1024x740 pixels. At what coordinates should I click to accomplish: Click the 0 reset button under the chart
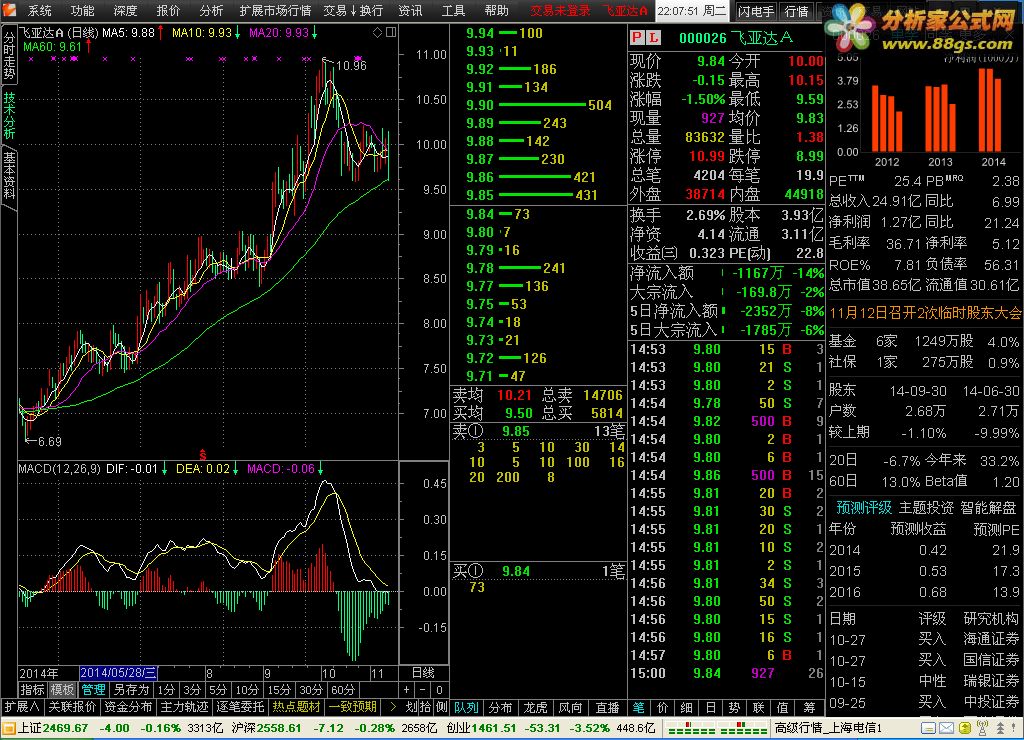[439, 690]
